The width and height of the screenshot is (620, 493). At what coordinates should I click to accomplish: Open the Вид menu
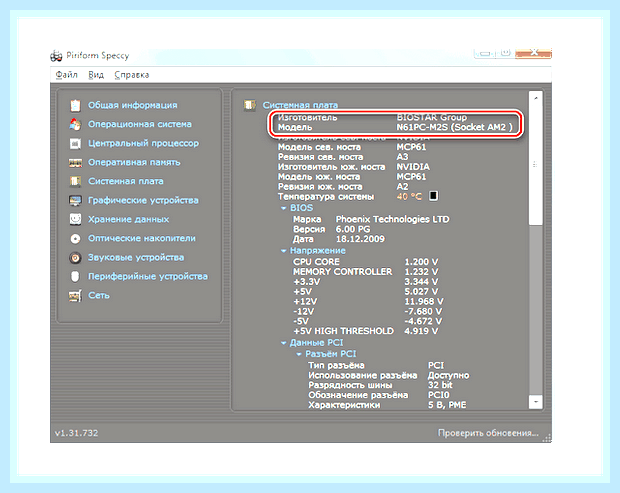96,75
